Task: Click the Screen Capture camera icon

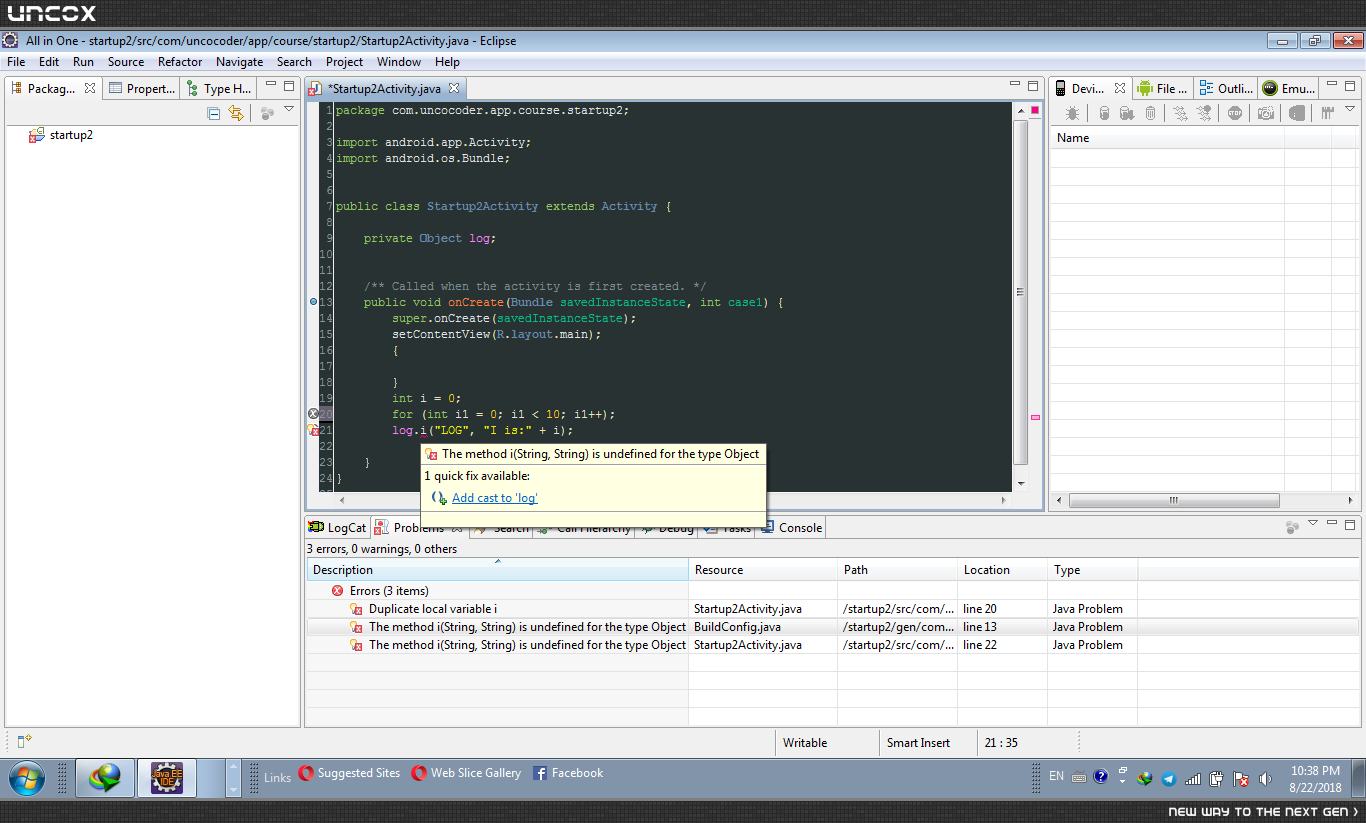Action: tap(1266, 113)
